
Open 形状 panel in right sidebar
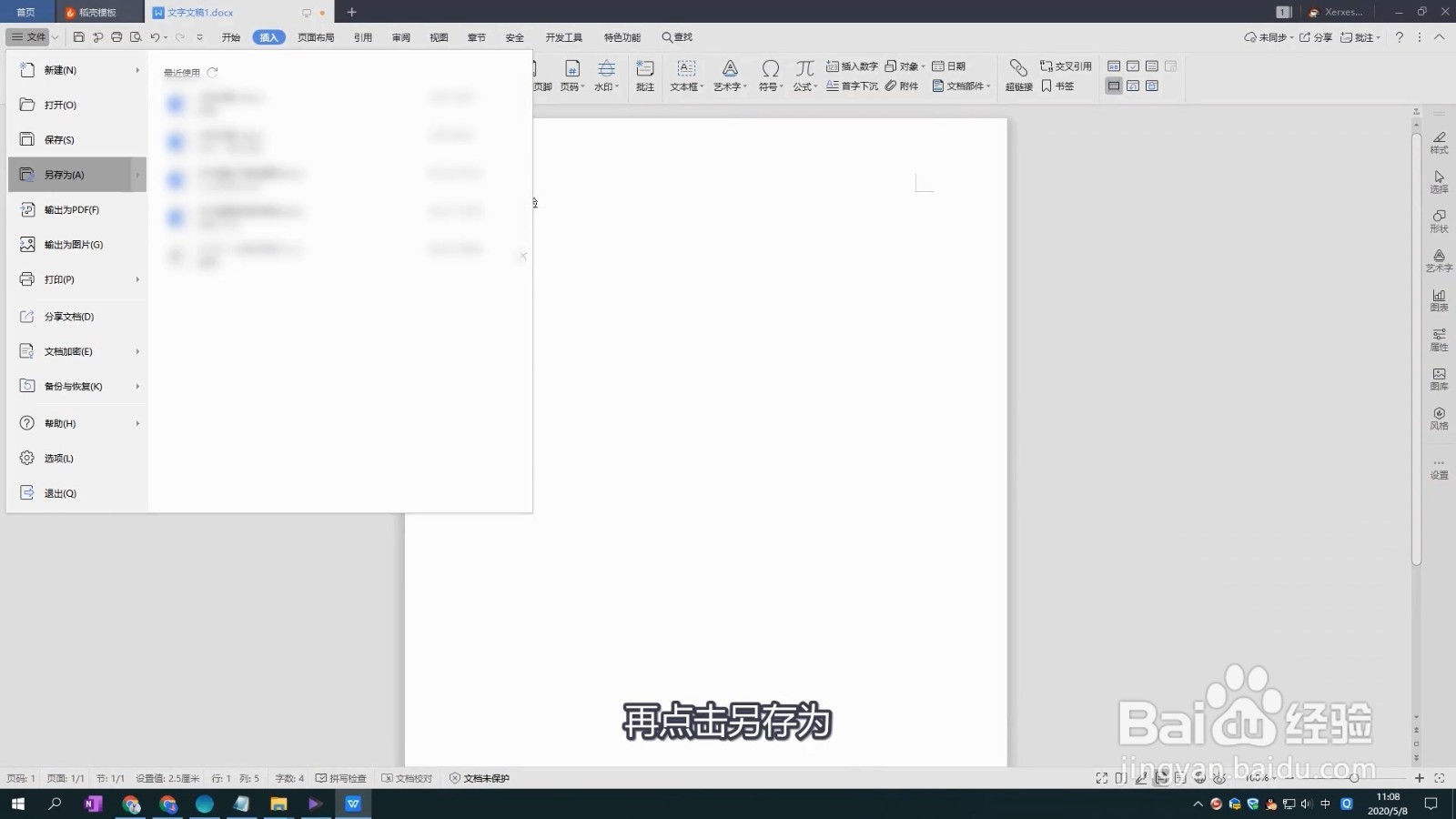pos(1439,221)
